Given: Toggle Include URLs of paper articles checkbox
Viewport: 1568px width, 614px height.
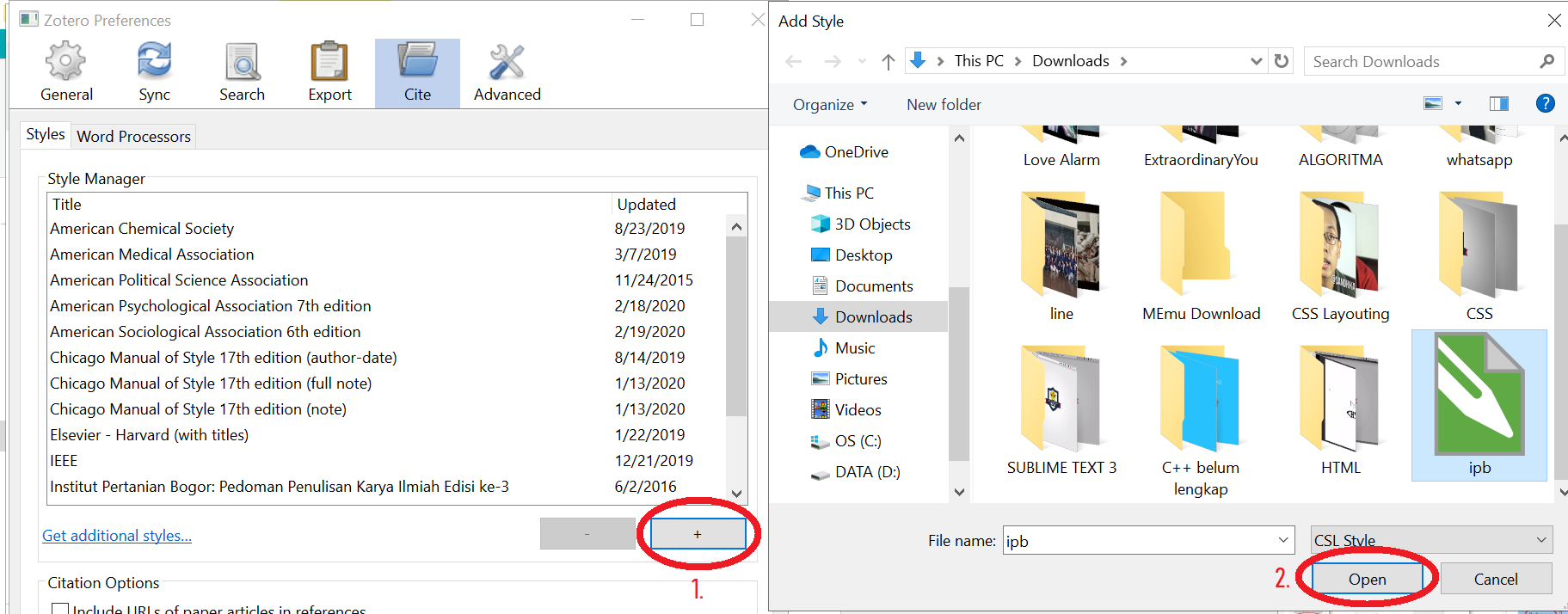Looking at the screenshot, I should [60, 609].
